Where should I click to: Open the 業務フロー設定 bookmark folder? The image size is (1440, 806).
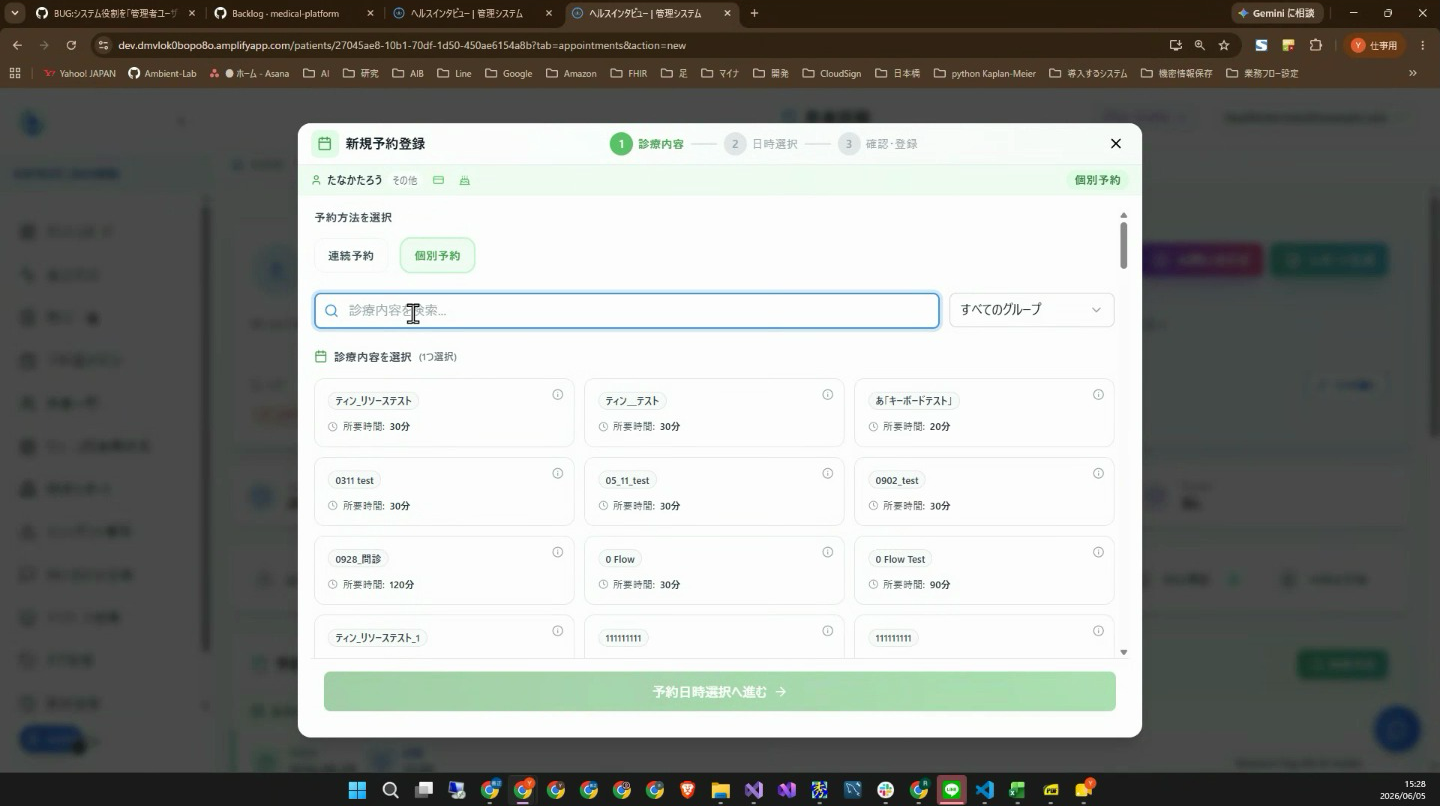click(x=1262, y=73)
